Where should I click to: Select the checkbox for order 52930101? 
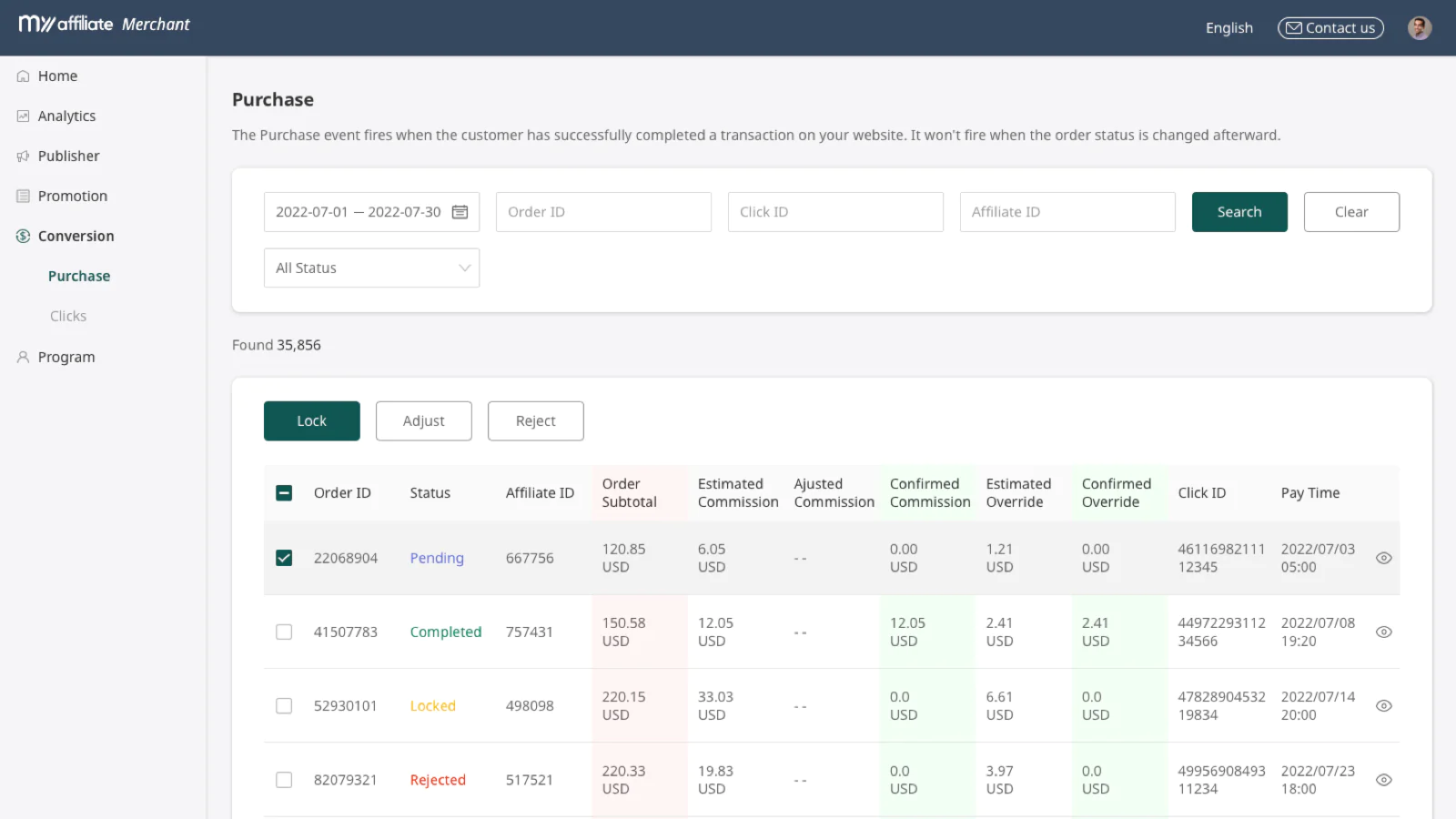284,706
